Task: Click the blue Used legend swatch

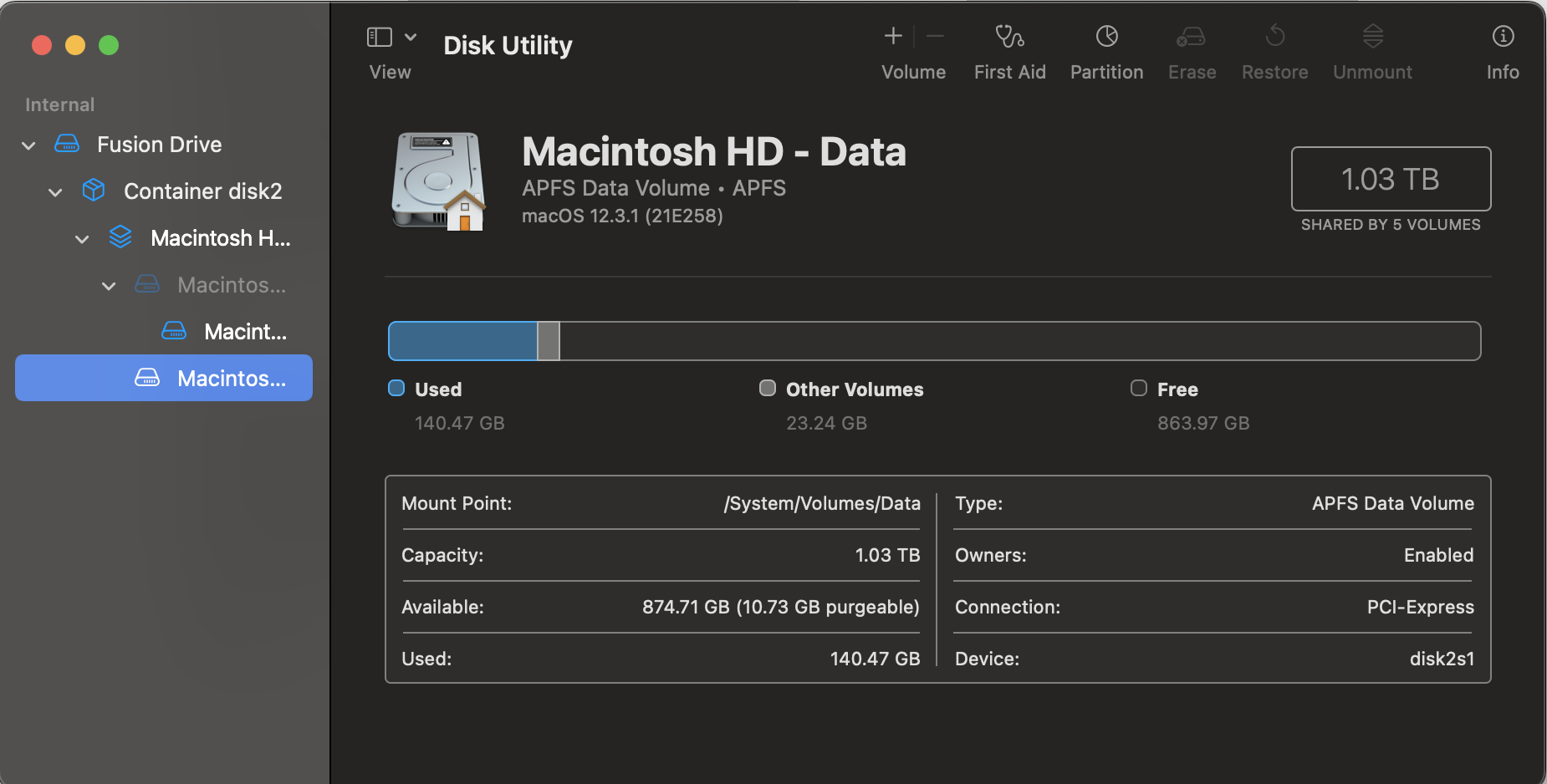Action: (x=396, y=389)
